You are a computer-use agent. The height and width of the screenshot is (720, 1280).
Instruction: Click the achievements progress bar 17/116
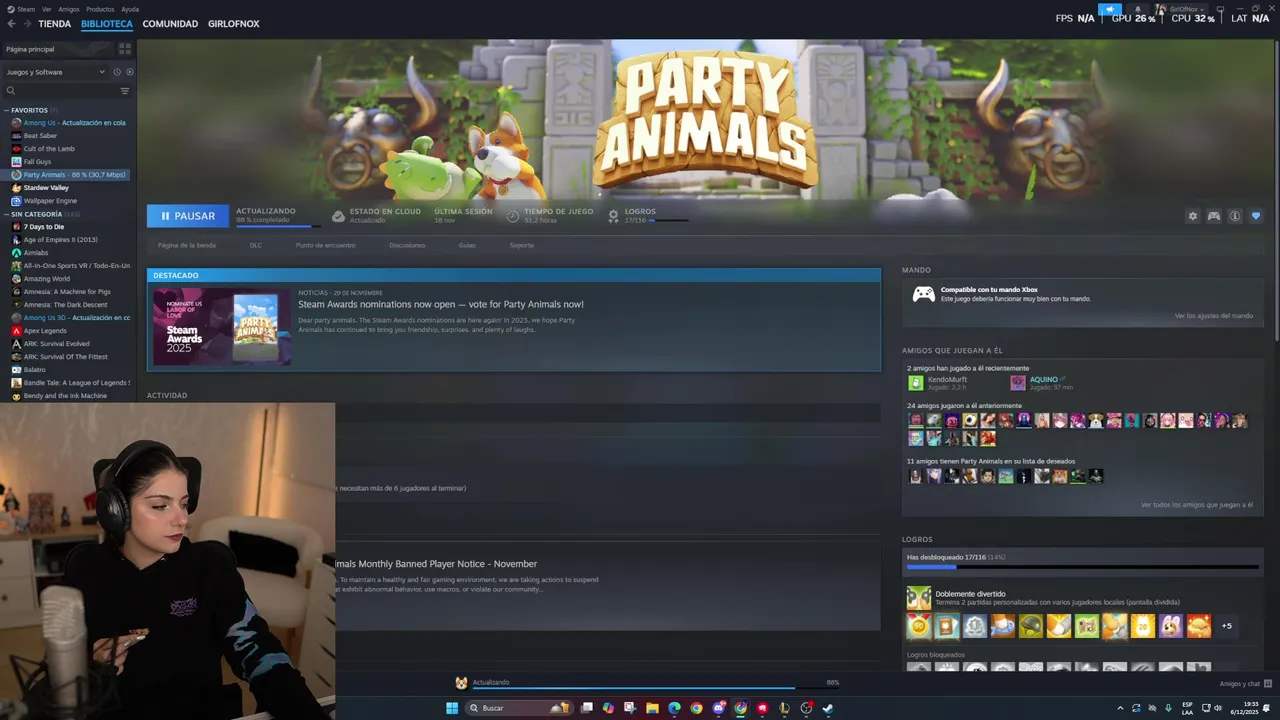pos(1082,567)
